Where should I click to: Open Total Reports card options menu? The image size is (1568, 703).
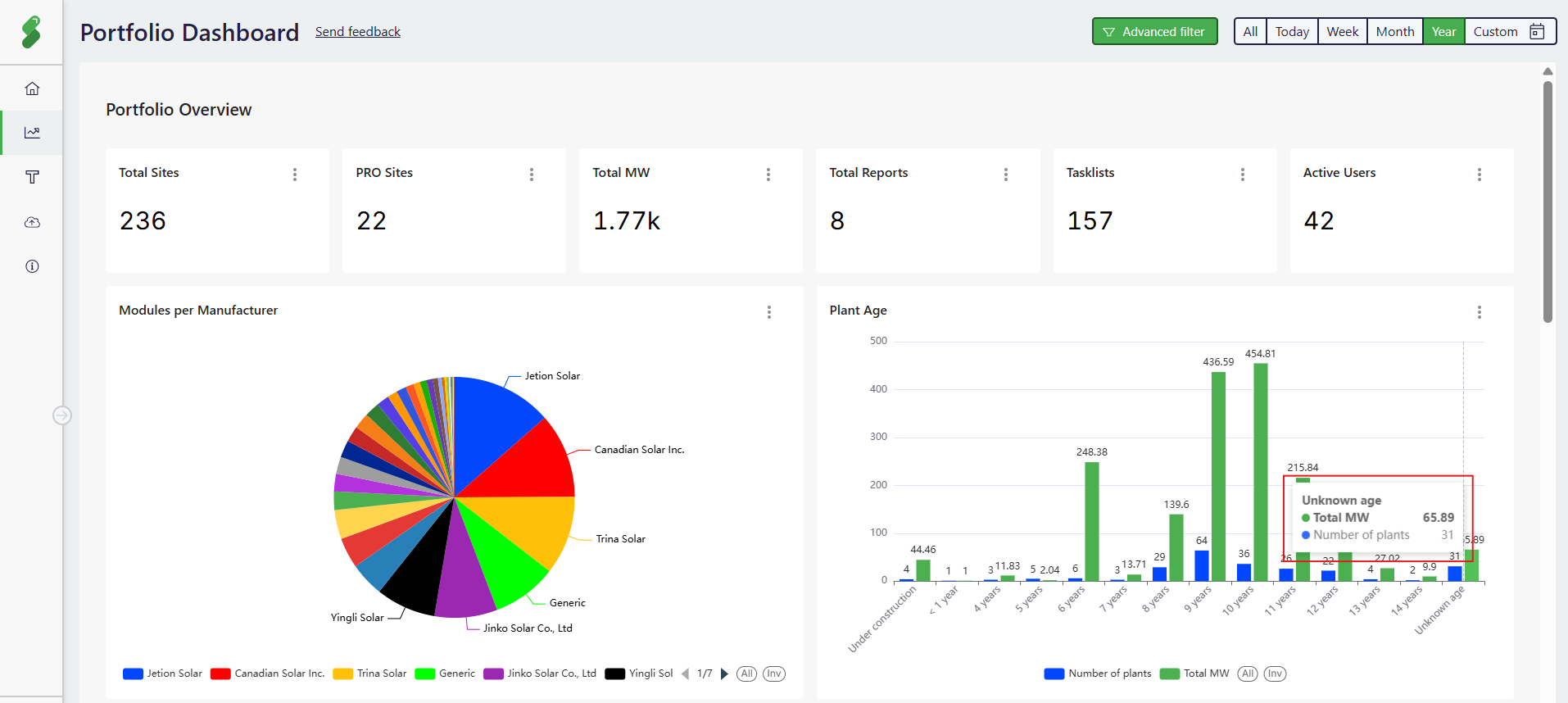(1006, 175)
